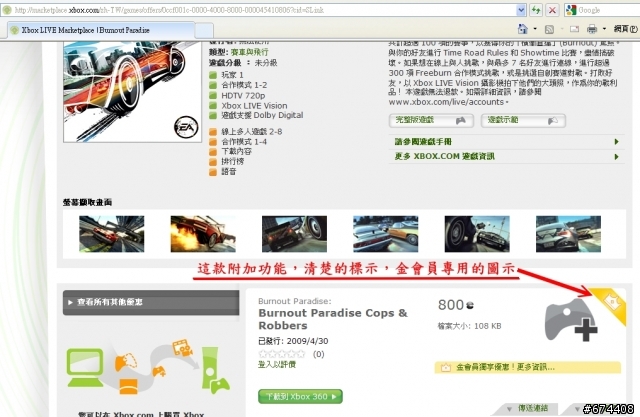Click the 完整版遊戲 full game button
This screenshot has height=417, width=640.
click(x=431, y=120)
